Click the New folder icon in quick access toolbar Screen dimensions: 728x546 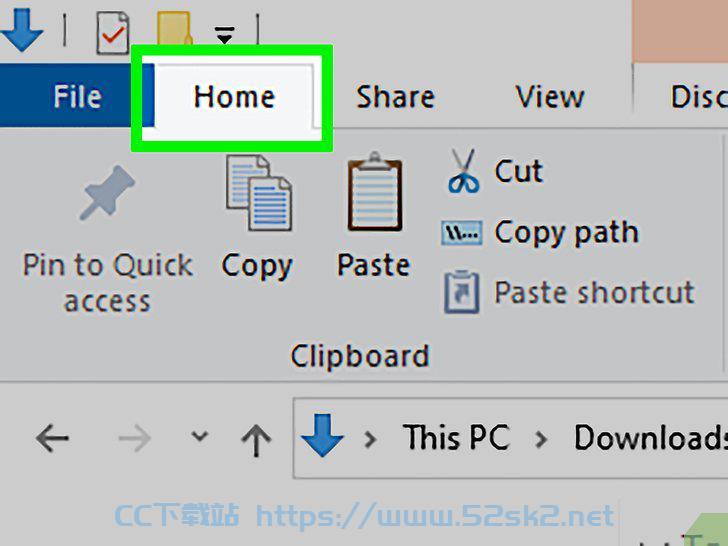tap(174, 28)
